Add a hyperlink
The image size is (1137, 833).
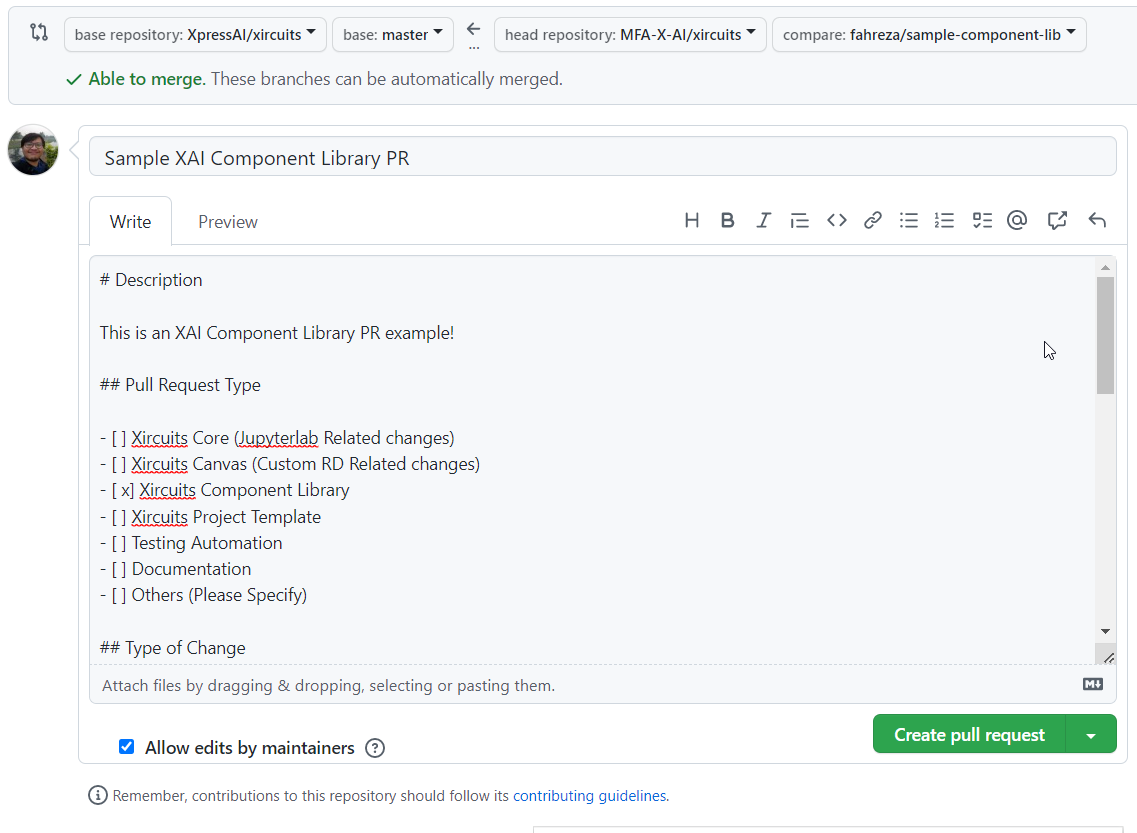[873, 220]
